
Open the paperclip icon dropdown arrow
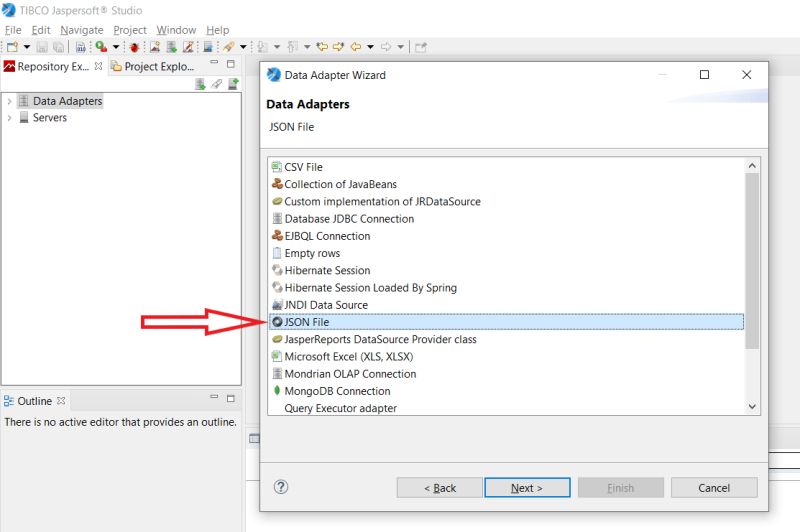(x=243, y=47)
